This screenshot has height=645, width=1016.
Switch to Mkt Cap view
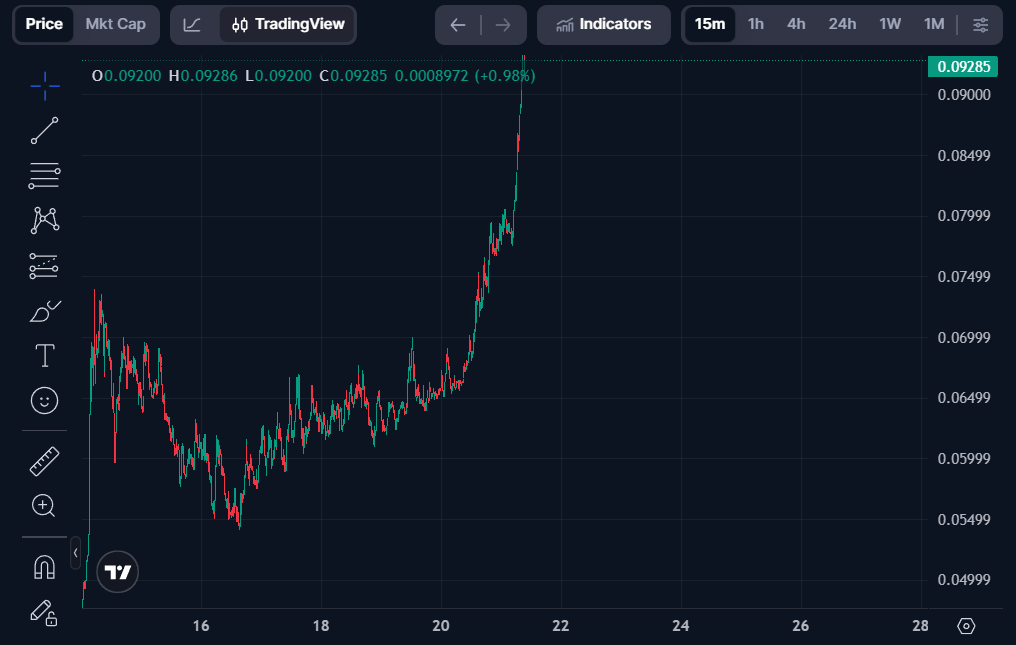pyautogui.click(x=115, y=24)
